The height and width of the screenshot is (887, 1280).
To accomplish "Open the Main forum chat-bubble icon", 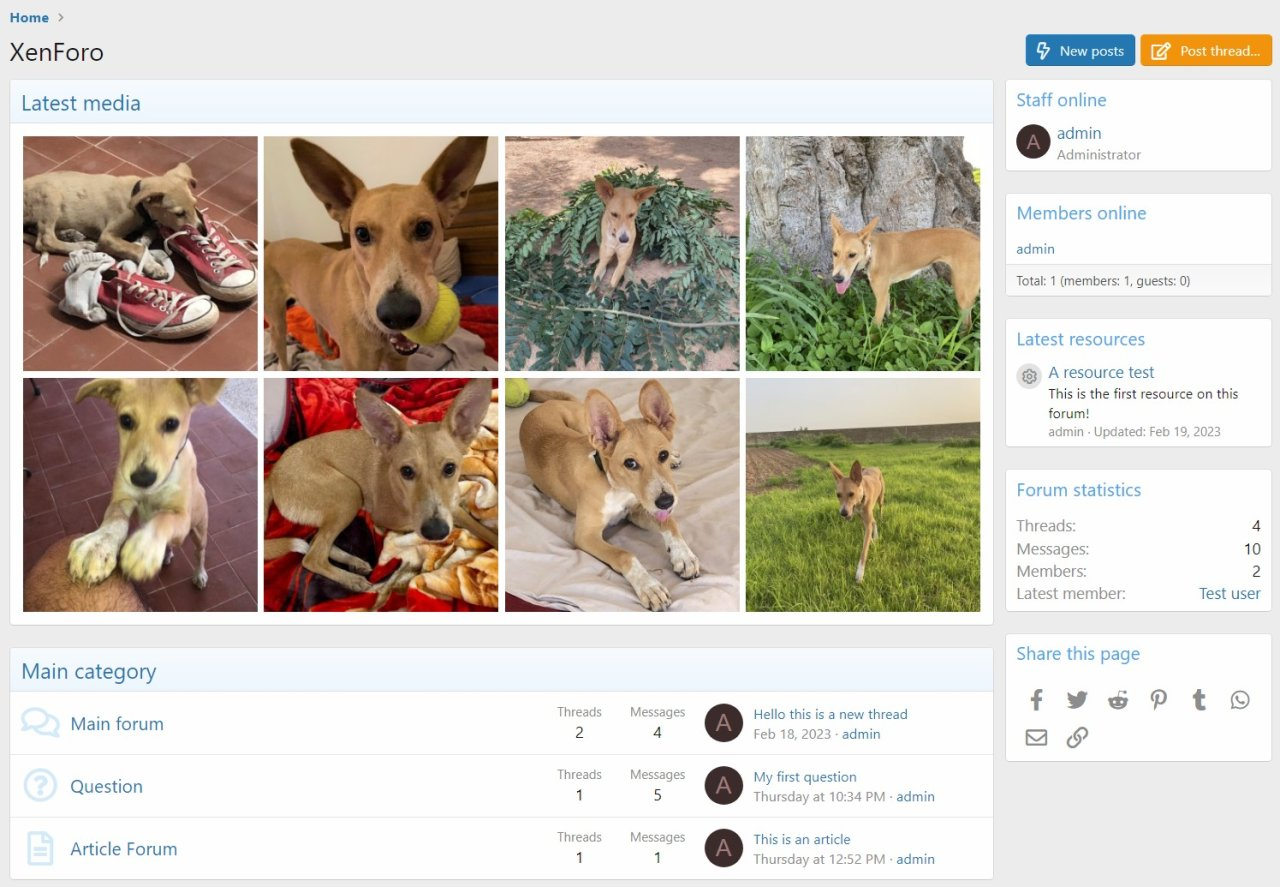I will [x=40, y=723].
